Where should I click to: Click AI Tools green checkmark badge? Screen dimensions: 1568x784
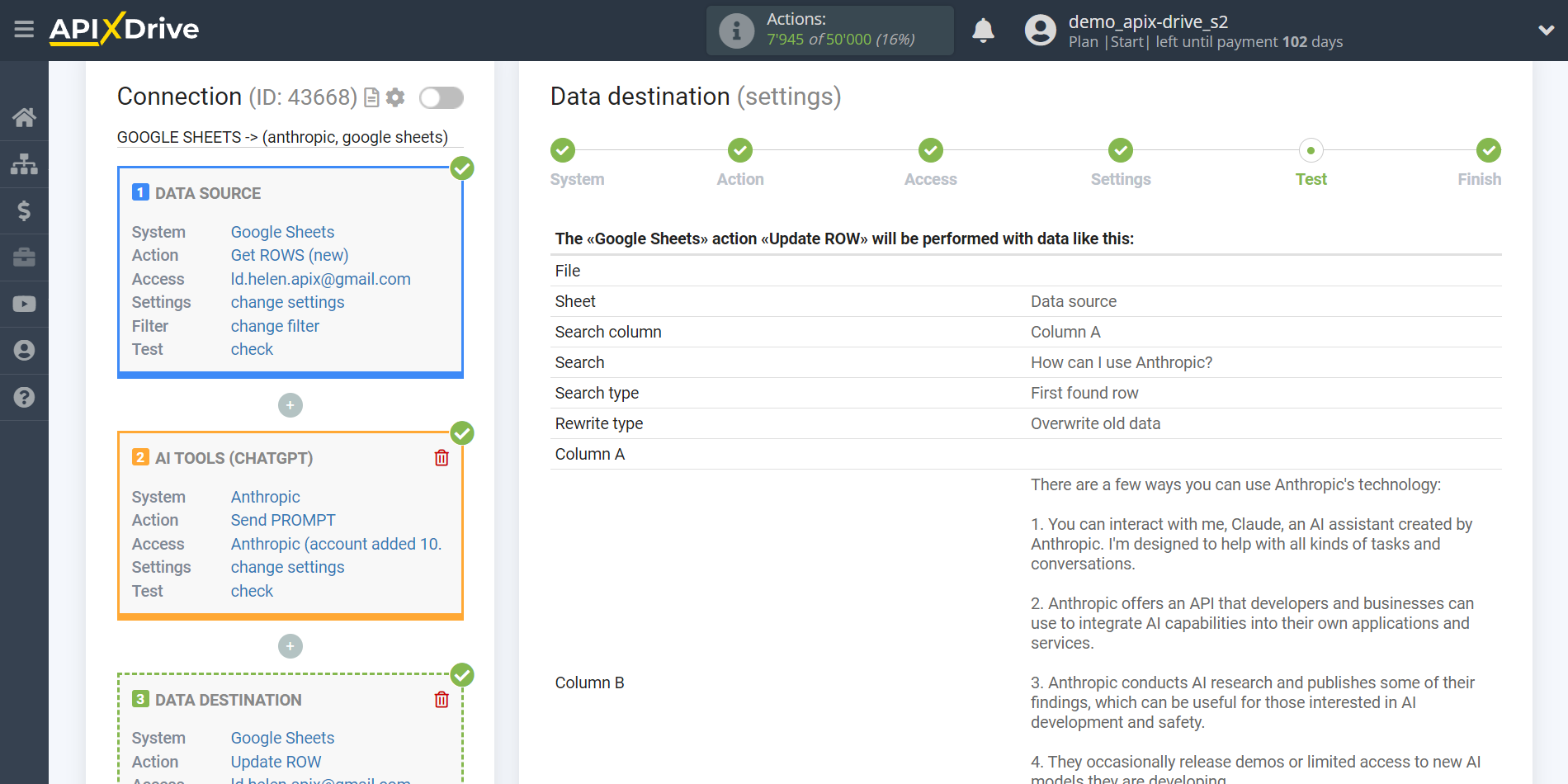pos(462,433)
